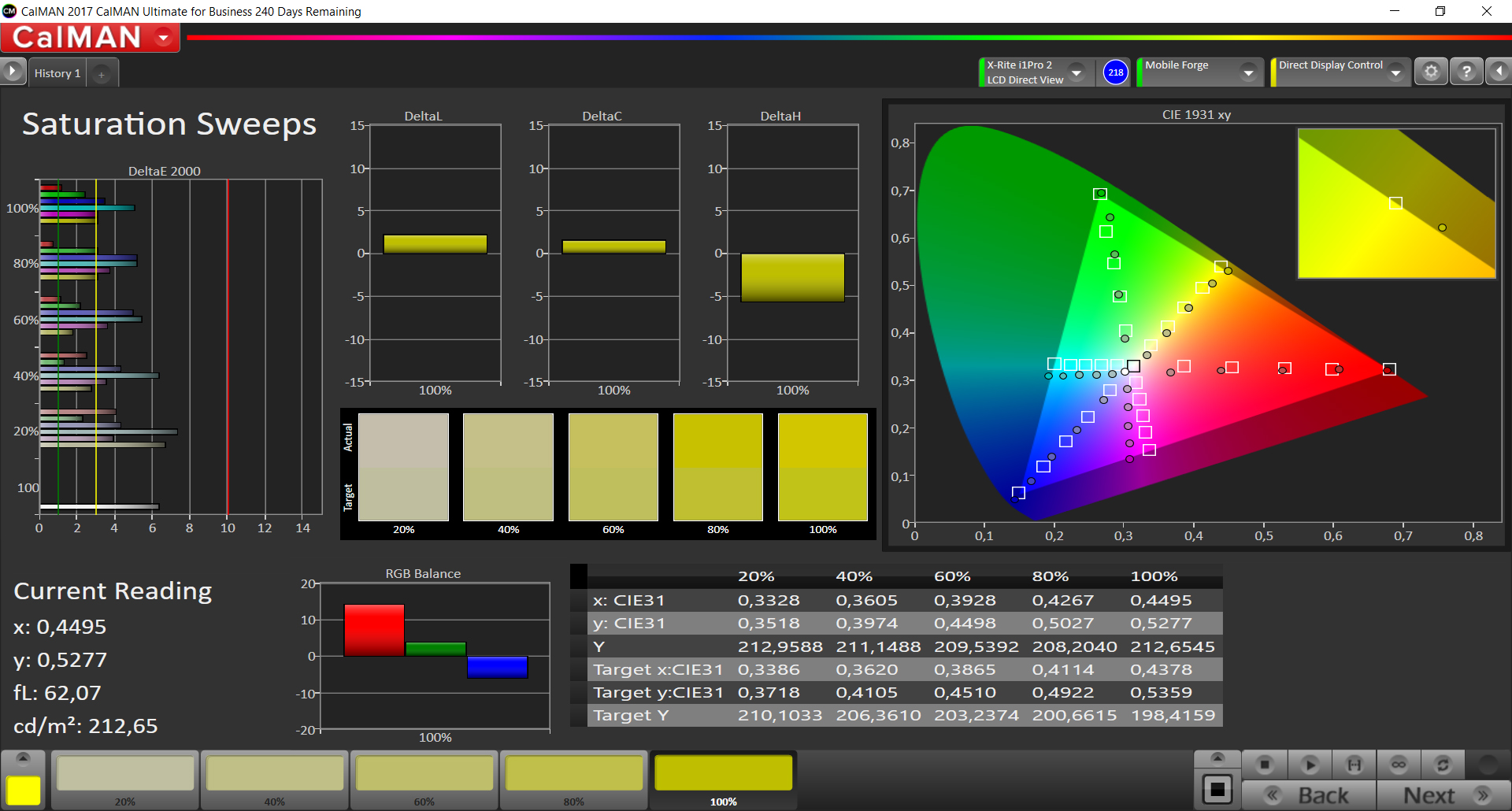Image resolution: width=1512 pixels, height=811 pixels.
Task: Click the play button to read single pattern
Action: coord(1310,765)
